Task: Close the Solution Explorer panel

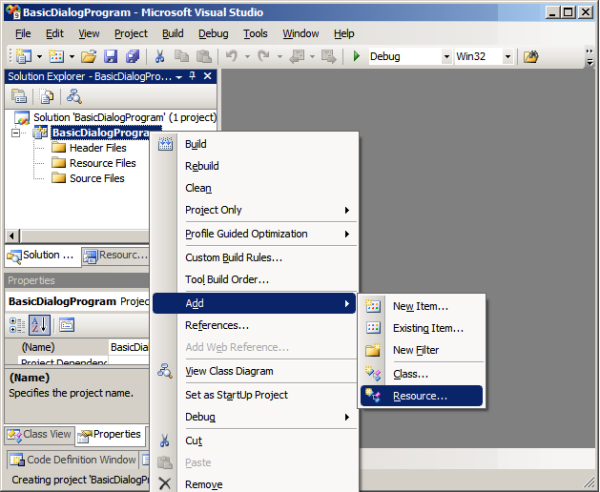Action: coord(207,76)
